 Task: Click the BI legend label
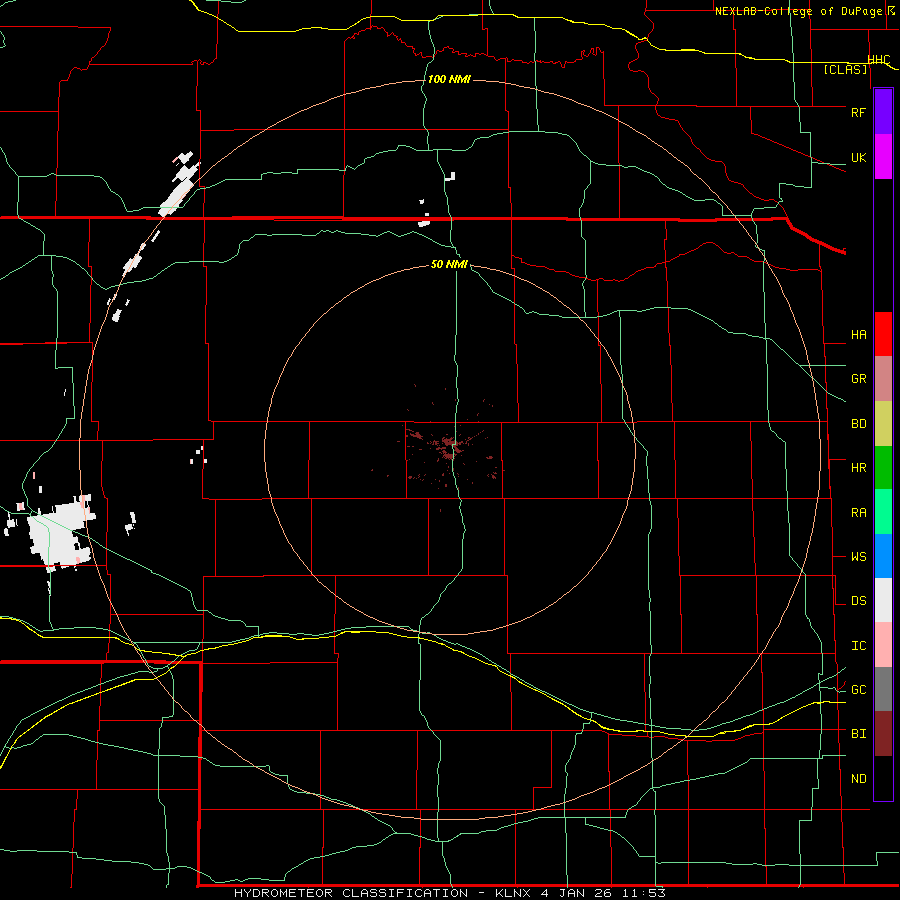pos(859,734)
